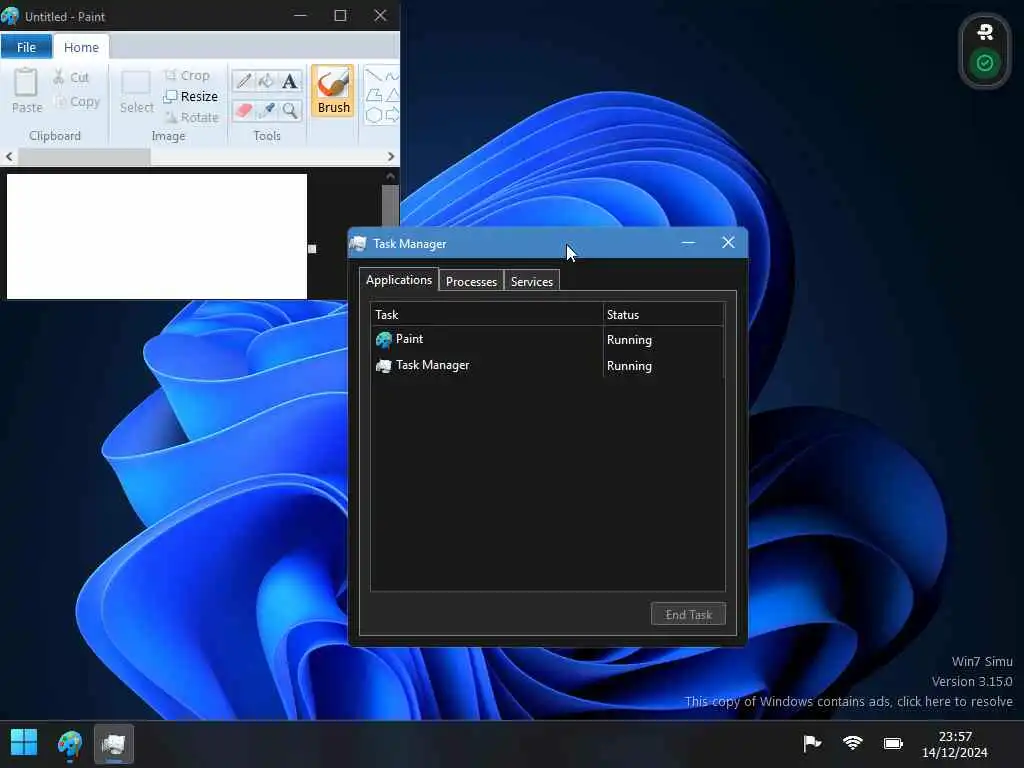This screenshot has width=1024, height=768.
Task: Click the Paint ribbon horizontal scrollbar thumb
Action: [84, 157]
